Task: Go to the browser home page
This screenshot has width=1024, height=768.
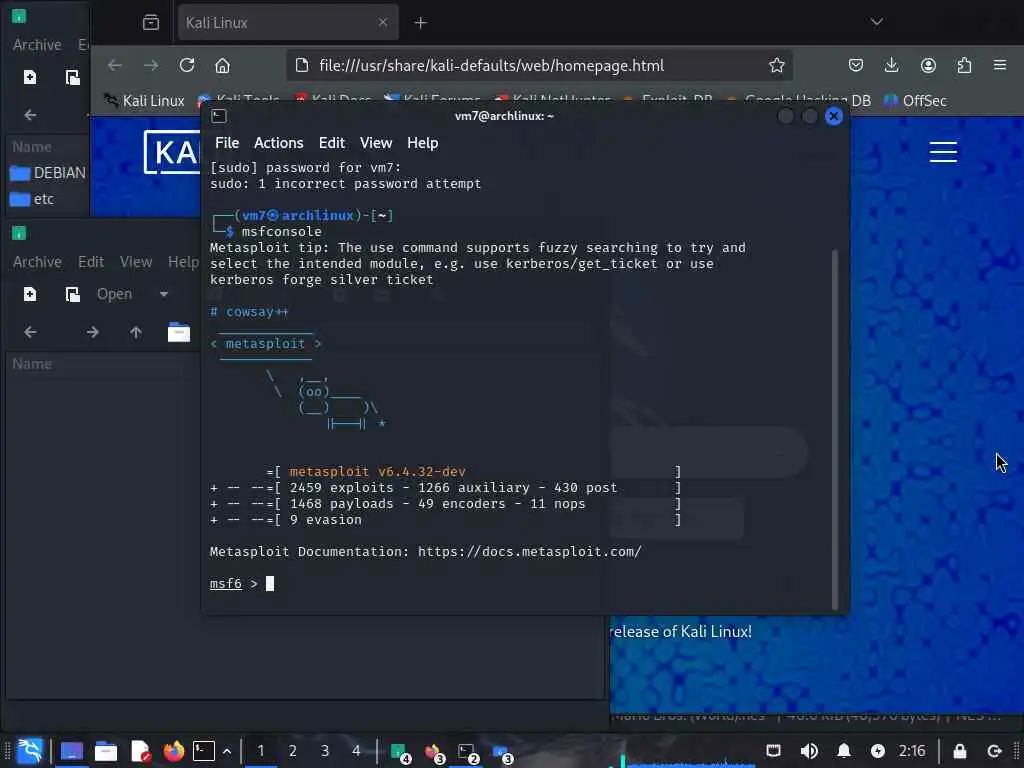Action: point(223,65)
